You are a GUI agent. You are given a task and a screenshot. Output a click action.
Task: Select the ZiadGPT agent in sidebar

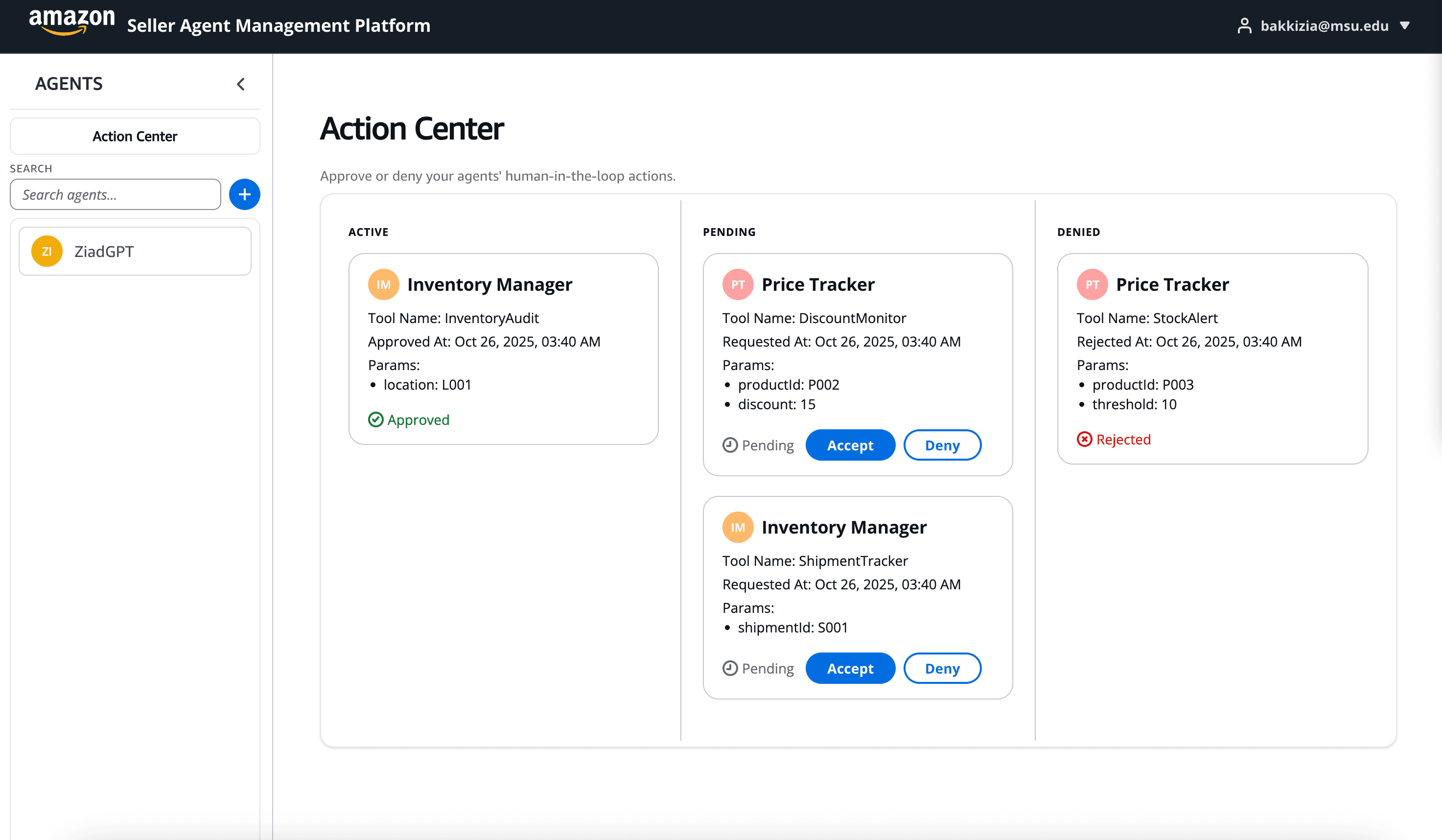tap(135, 251)
